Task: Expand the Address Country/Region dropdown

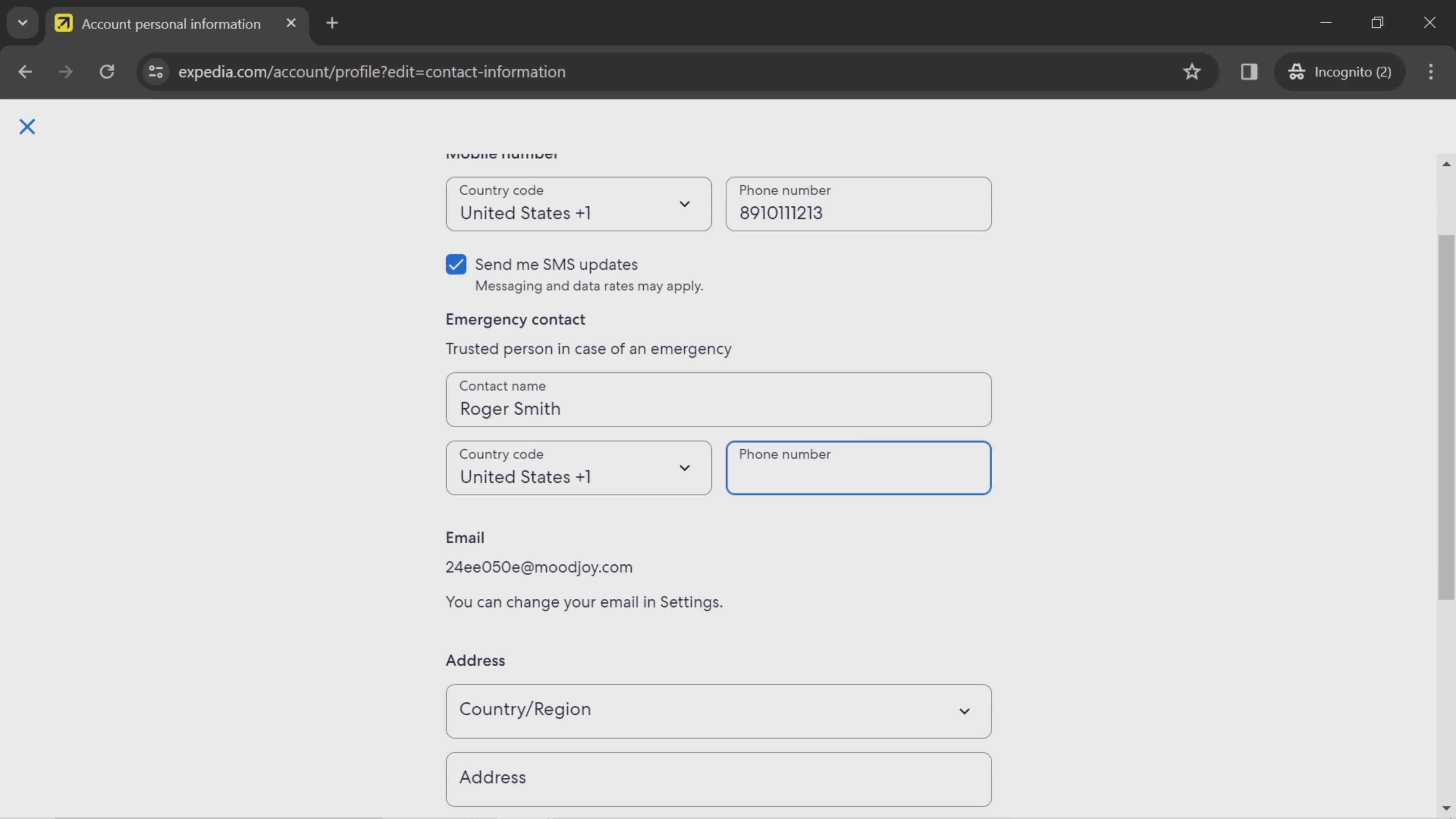Action: pyautogui.click(x=718, y=709)
